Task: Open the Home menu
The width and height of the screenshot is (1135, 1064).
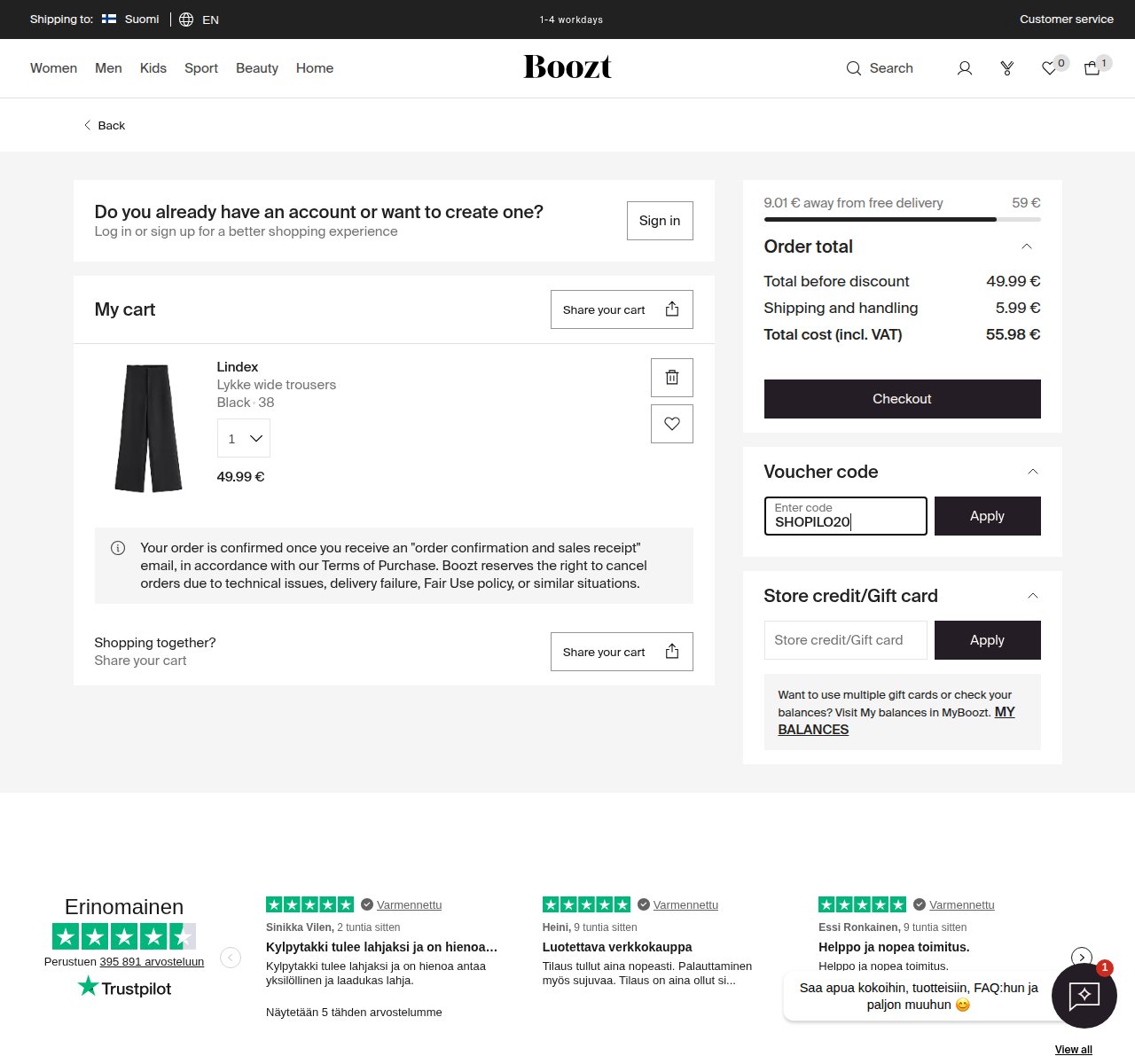Action: click(x=315, y=68)
